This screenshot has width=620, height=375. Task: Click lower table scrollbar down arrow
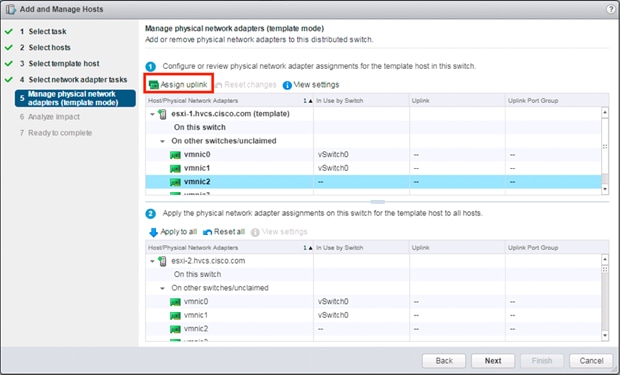click(605, 336)
